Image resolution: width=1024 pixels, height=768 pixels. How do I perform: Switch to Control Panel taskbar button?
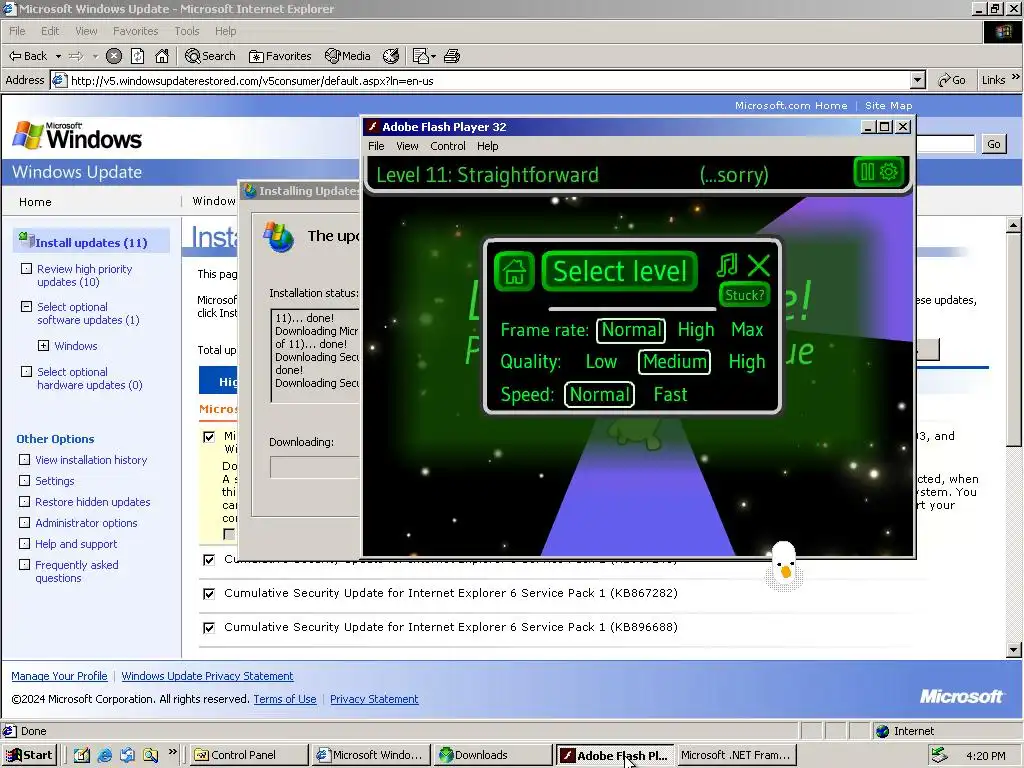[x=249, y=755]
